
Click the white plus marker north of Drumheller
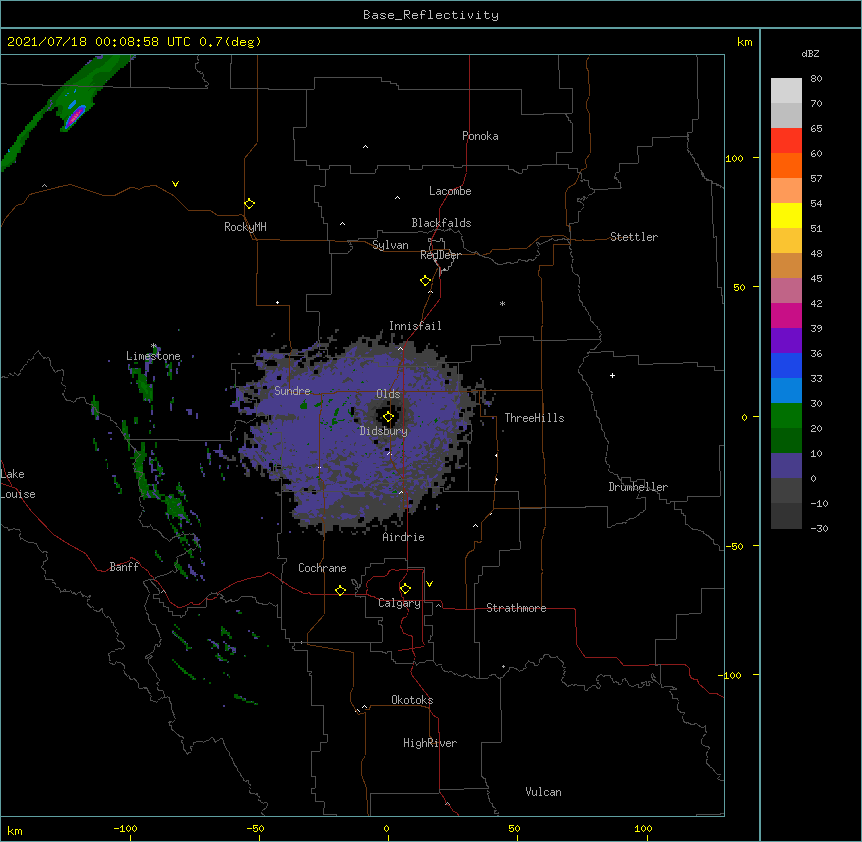pos(612,375)
